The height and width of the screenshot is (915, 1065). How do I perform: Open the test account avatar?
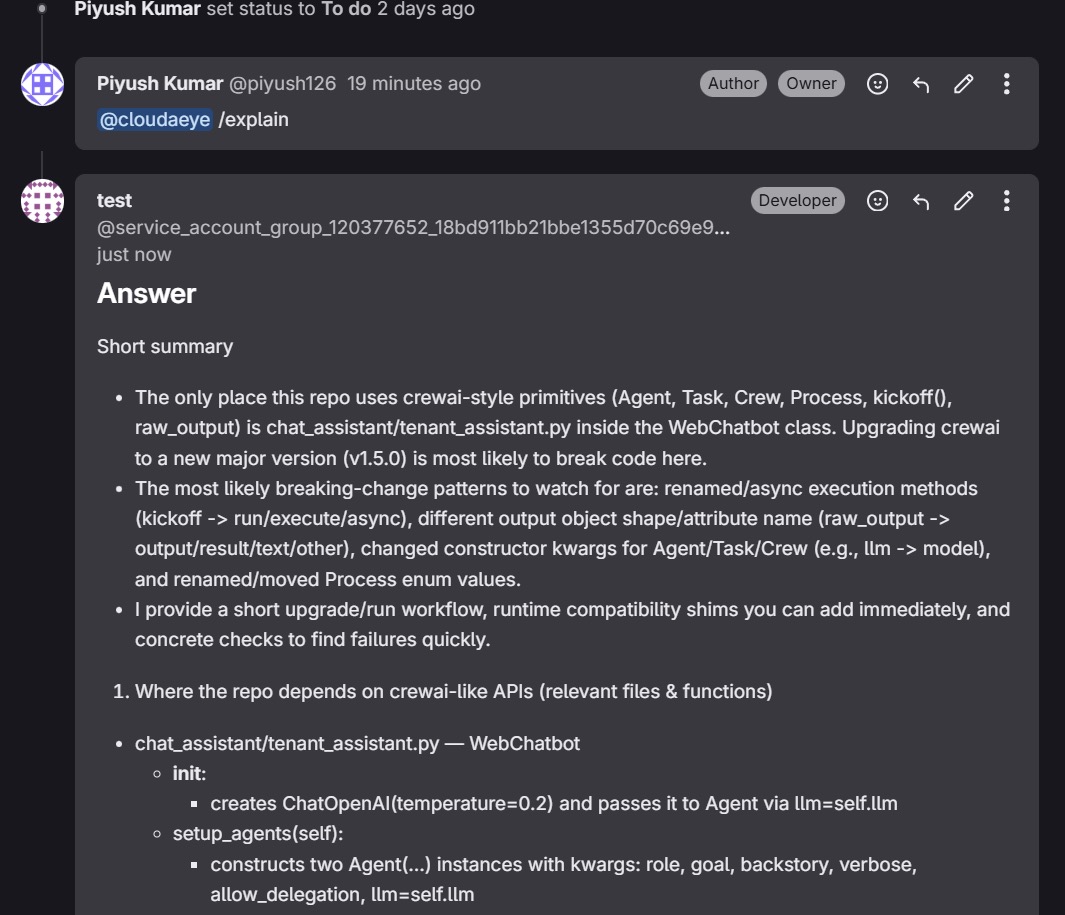point(42,200)
